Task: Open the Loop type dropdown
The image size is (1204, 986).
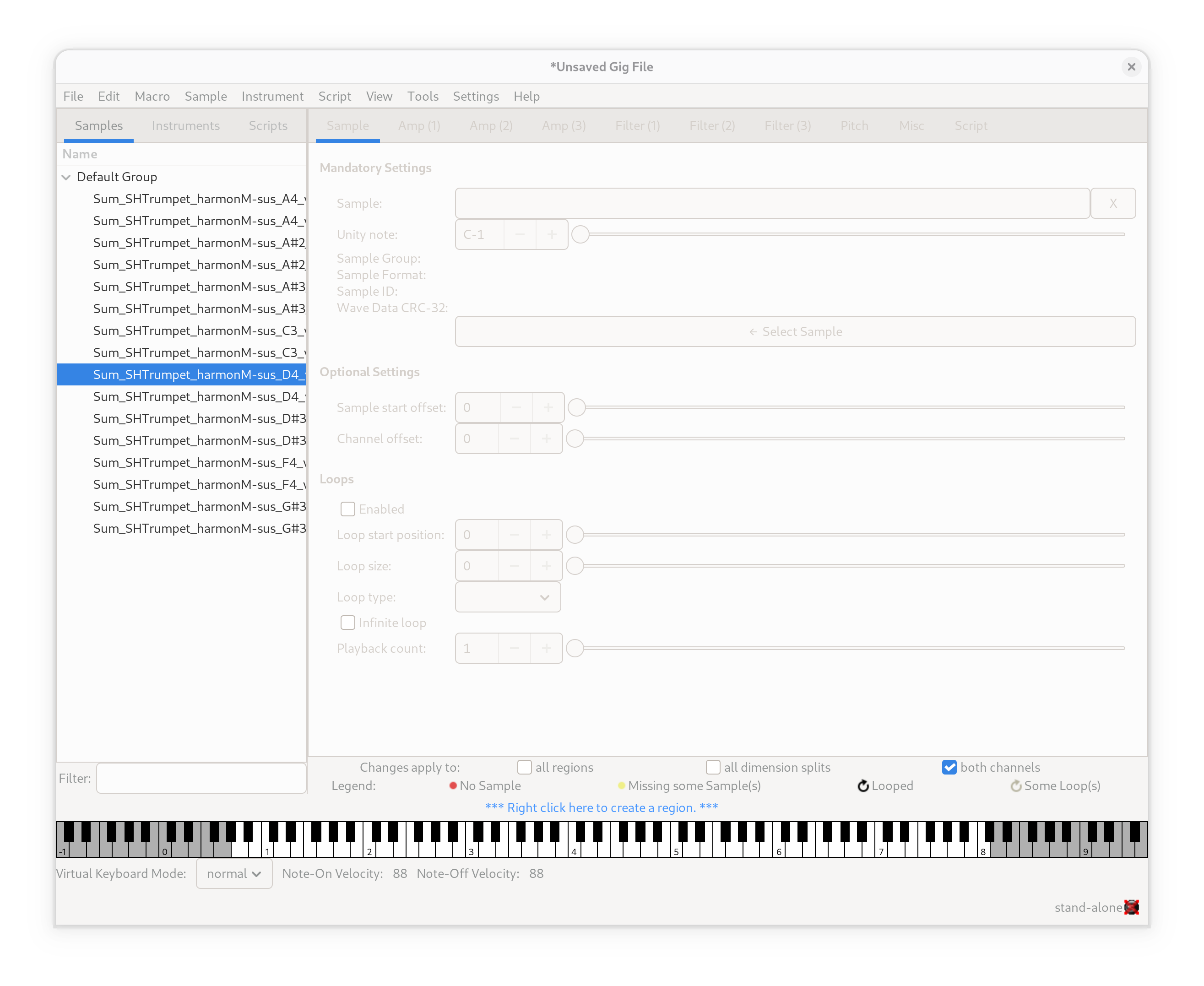Action: click(508, 597)
